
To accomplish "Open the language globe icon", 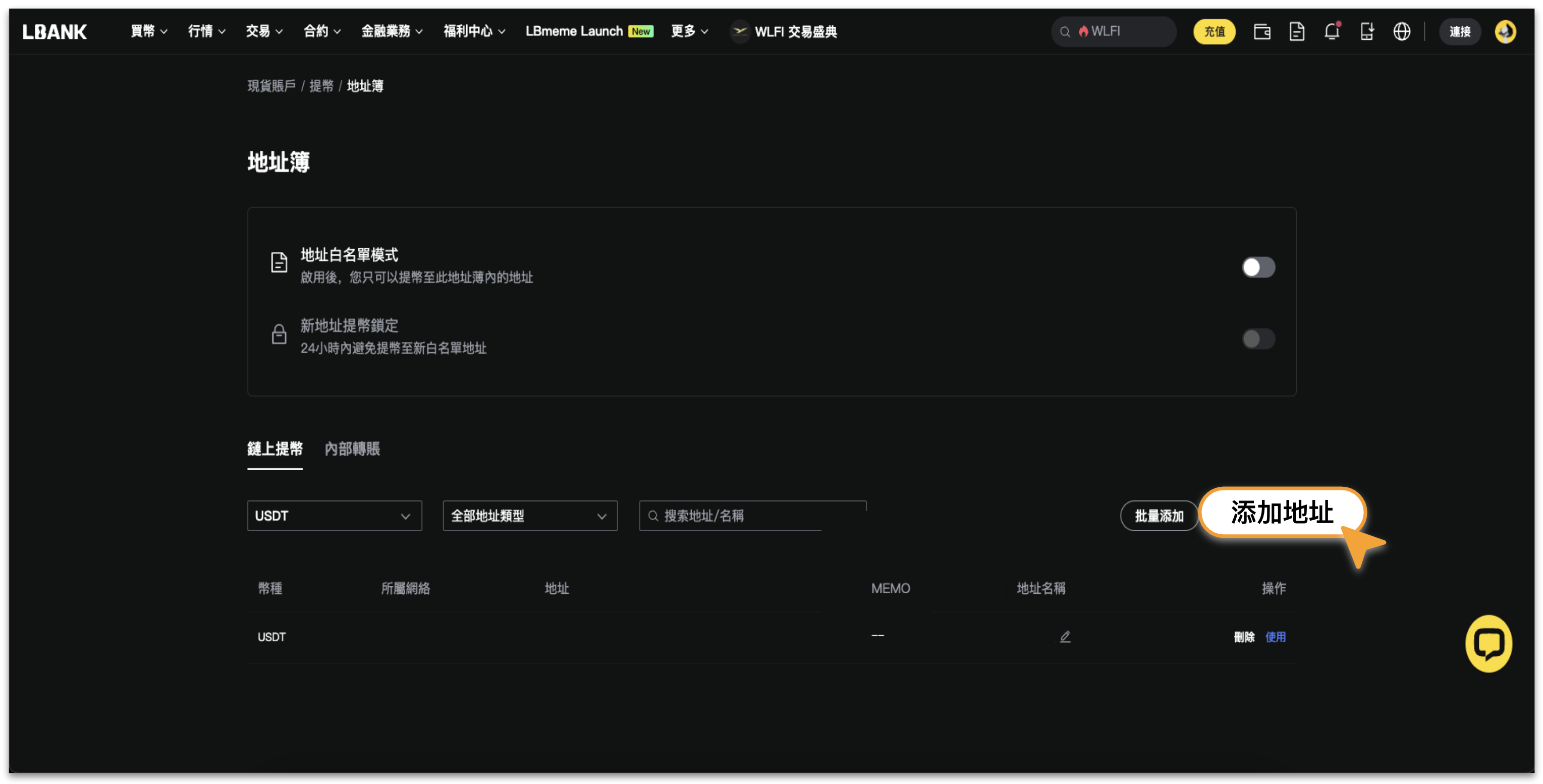I will [1401, 31].
